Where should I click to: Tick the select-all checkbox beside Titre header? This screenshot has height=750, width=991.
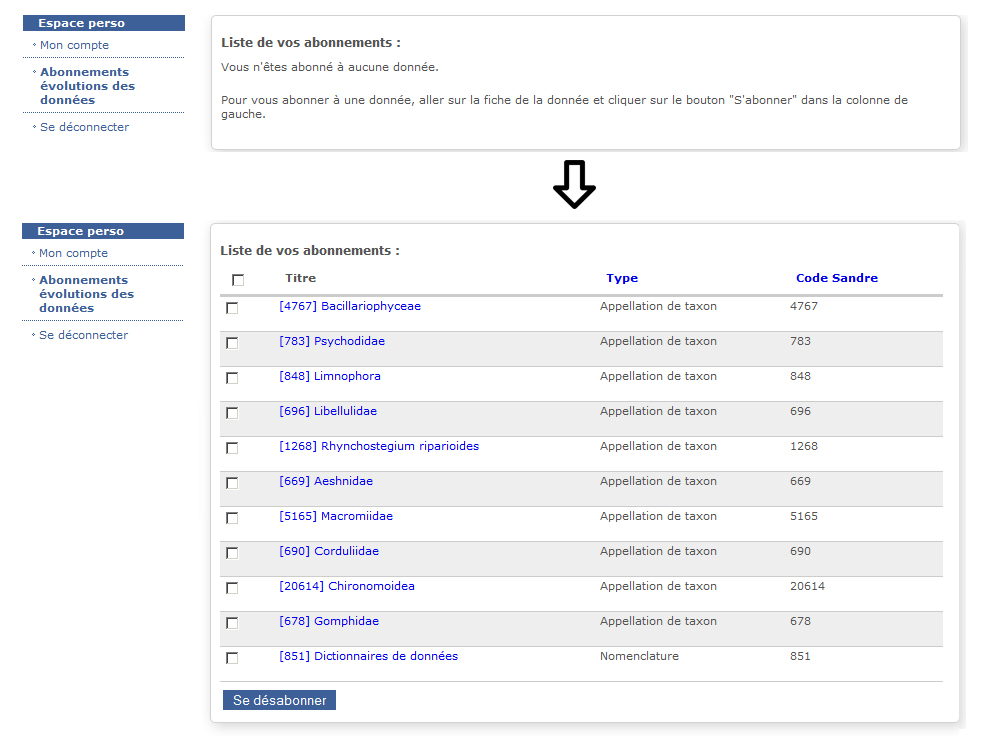pyautogui.click(x=238, y=280)
